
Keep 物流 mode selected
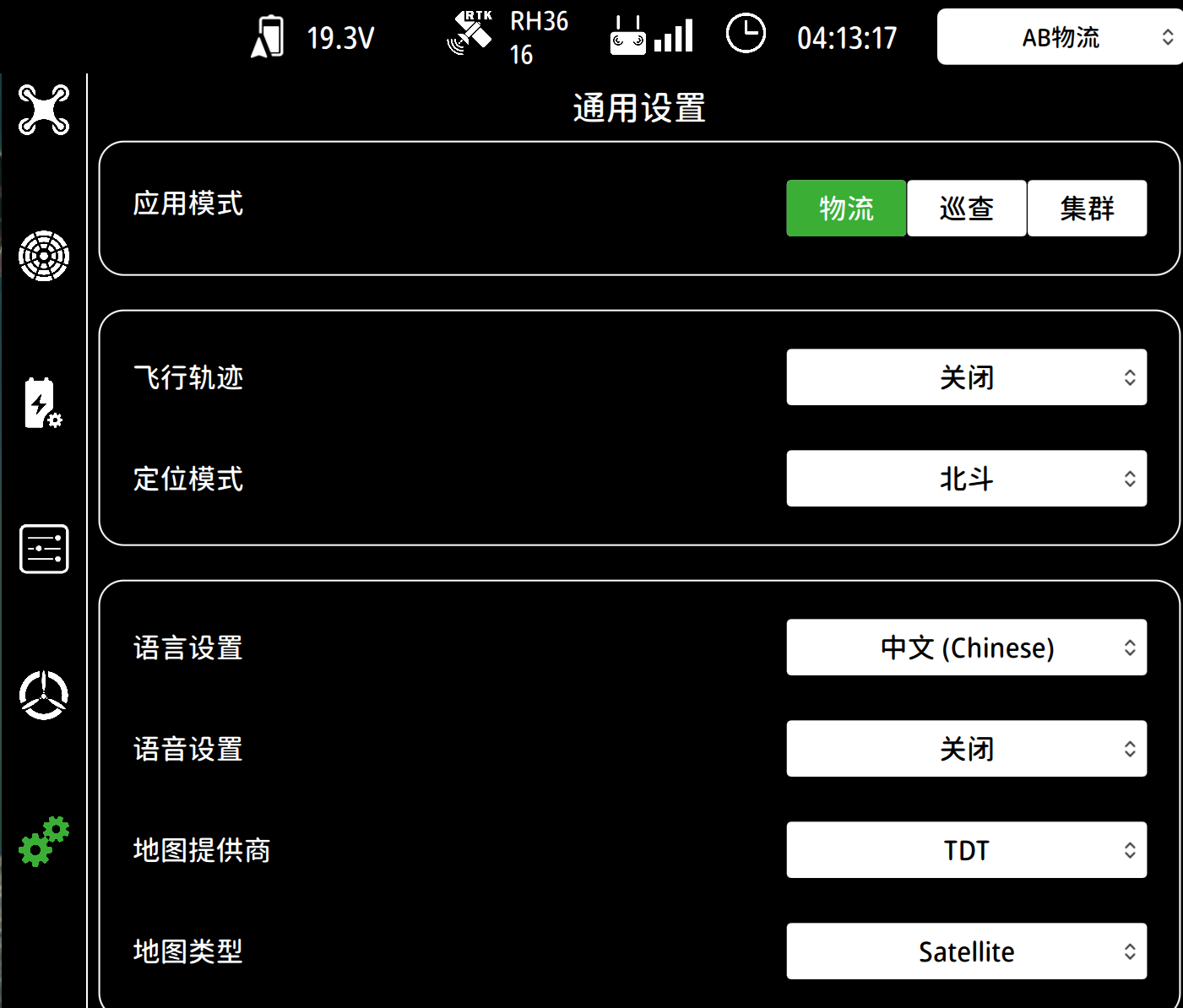coord(845,209)
